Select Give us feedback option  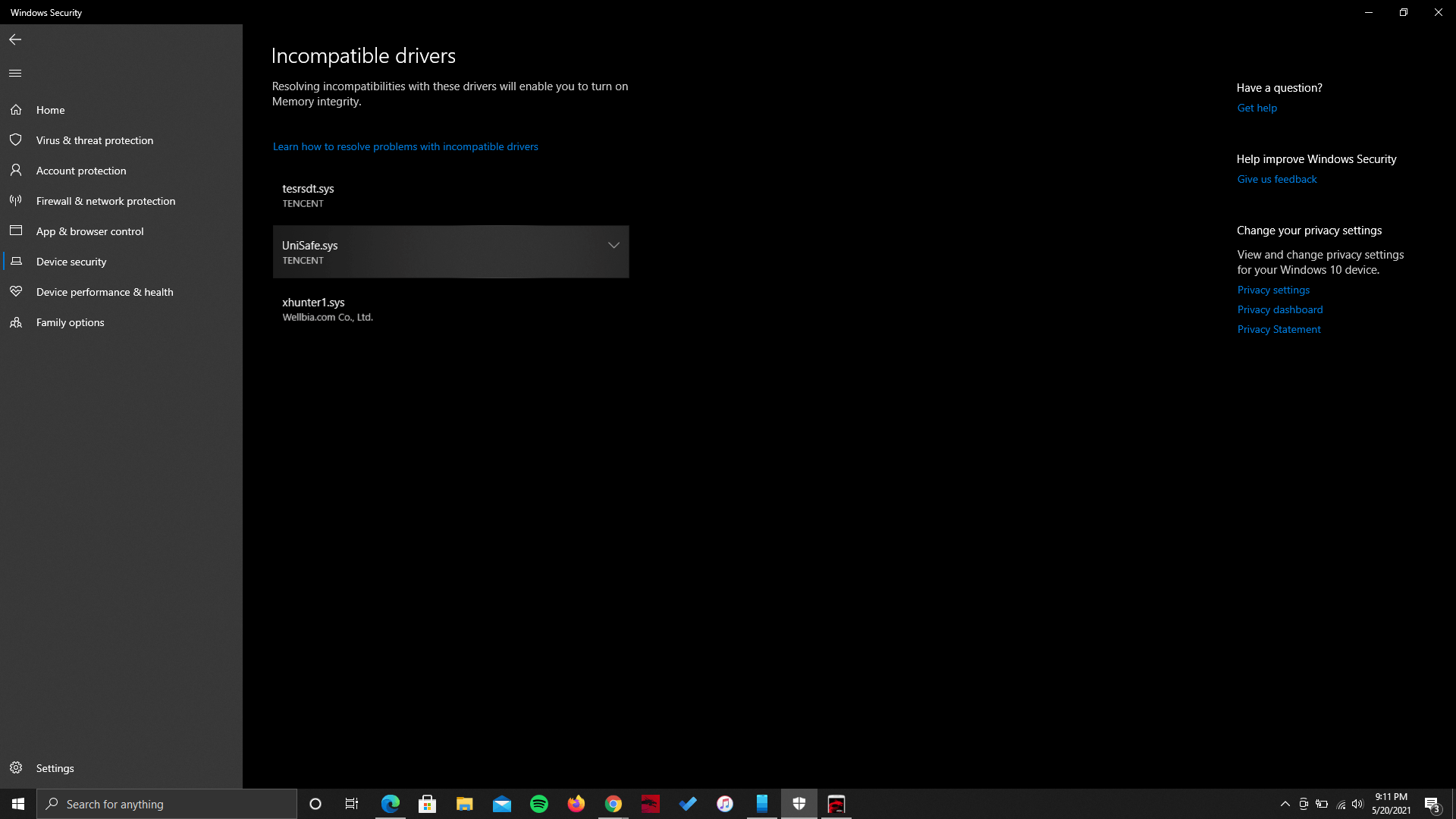click(1276, 179)
